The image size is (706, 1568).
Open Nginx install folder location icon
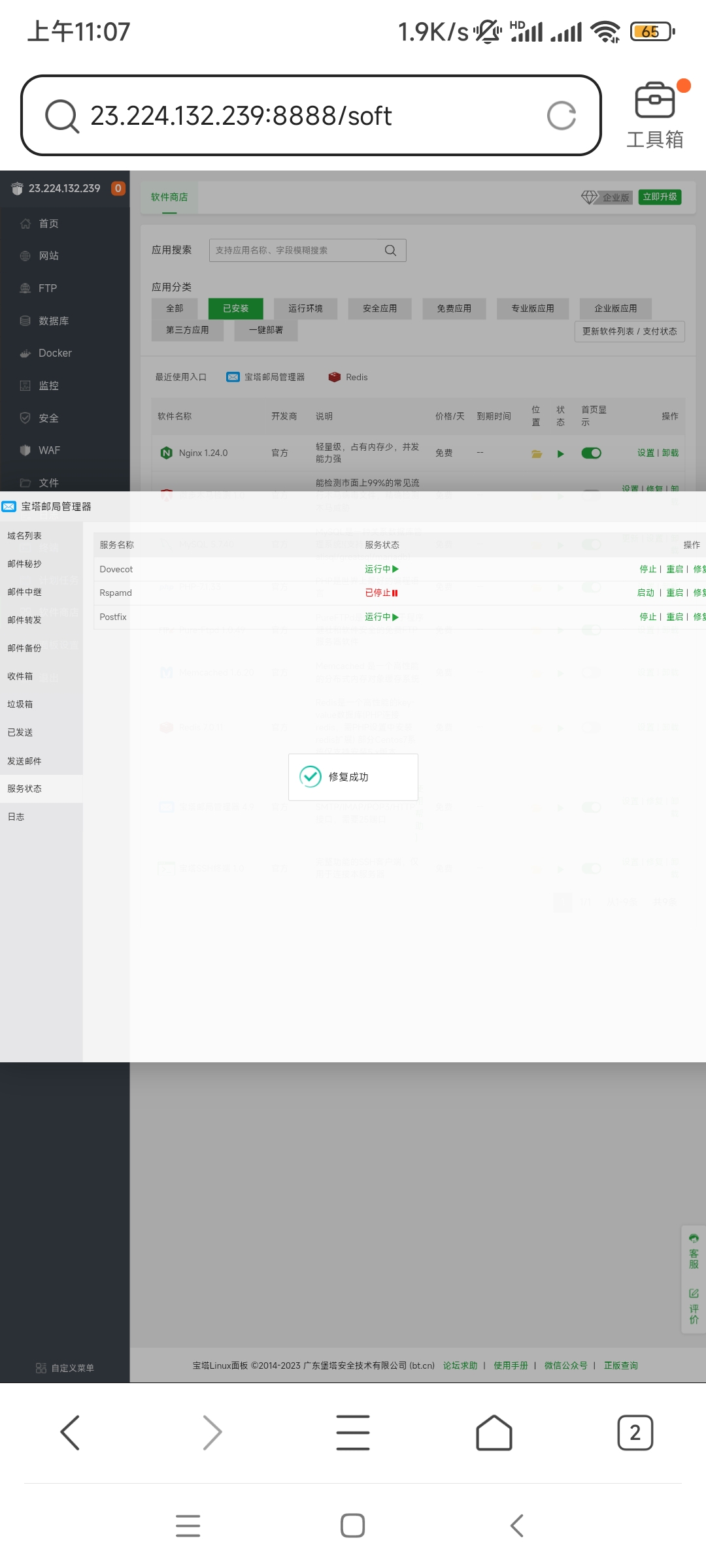537,453
